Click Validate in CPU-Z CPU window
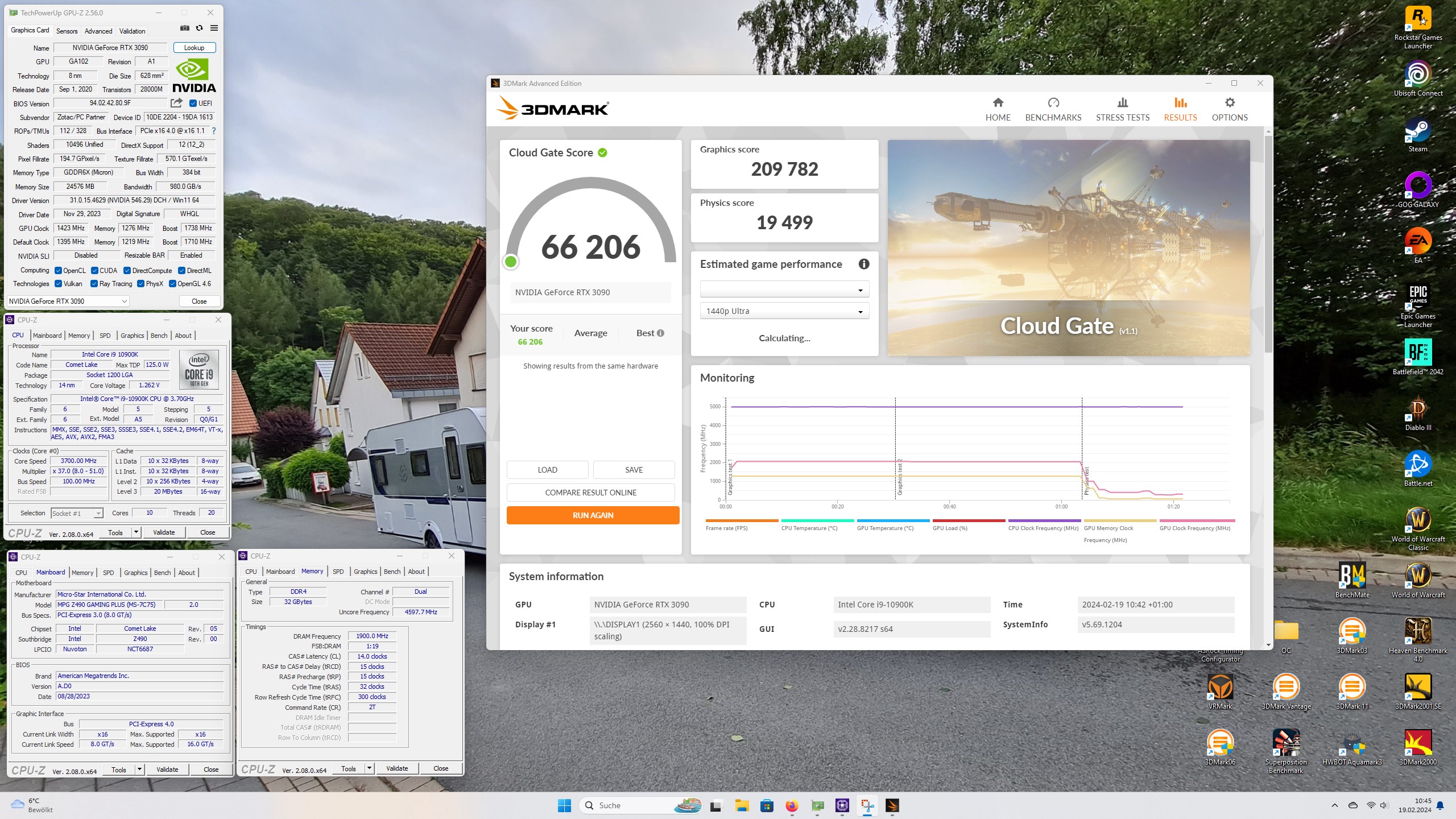 pyautogui.click(x=164, y=533)
